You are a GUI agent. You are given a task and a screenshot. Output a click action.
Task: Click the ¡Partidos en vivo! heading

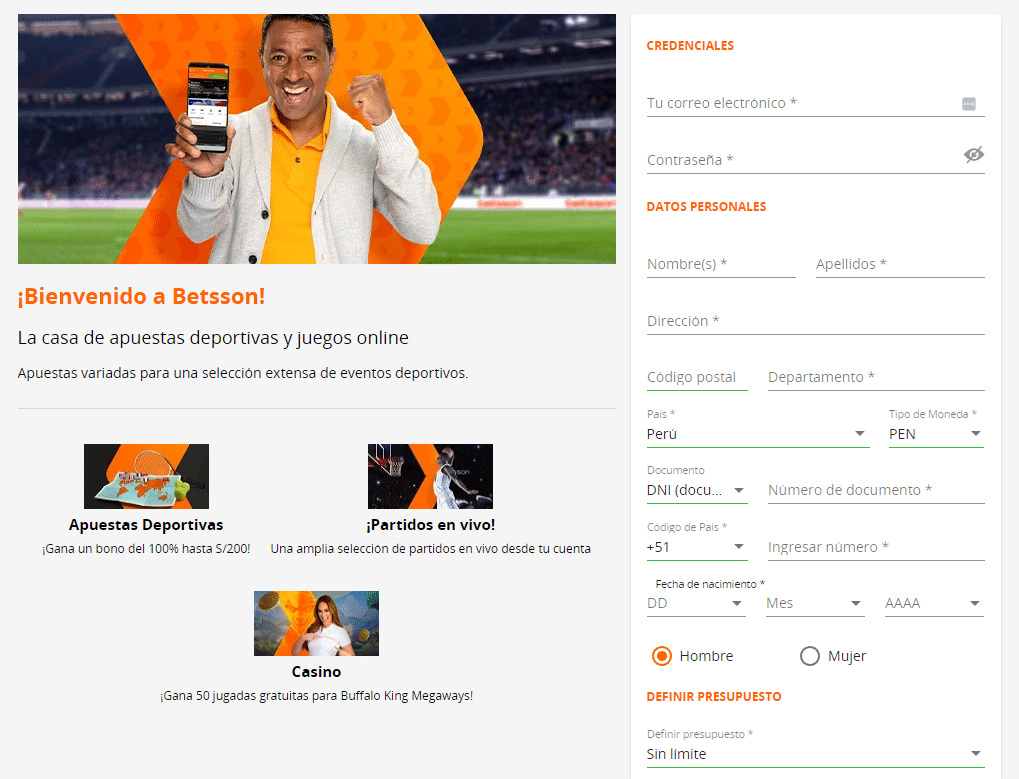[430, 525]
